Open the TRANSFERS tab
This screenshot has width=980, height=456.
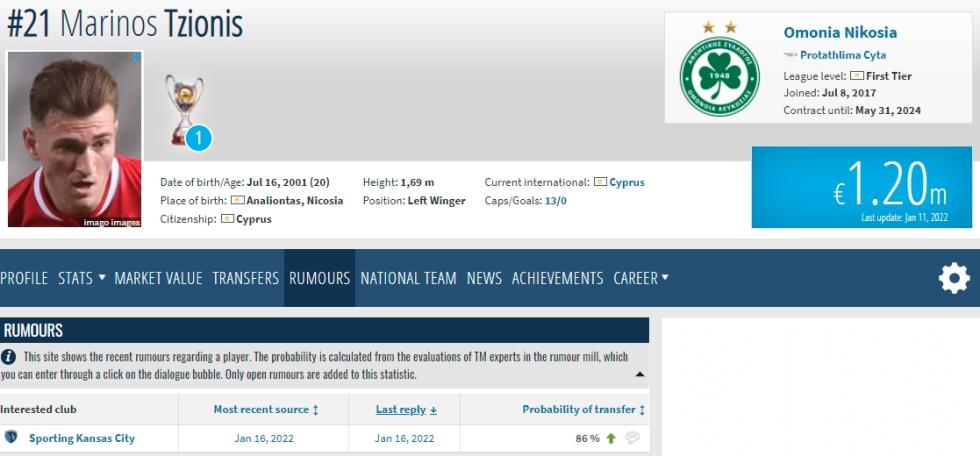pyautogui.click(x=245, y=278)
